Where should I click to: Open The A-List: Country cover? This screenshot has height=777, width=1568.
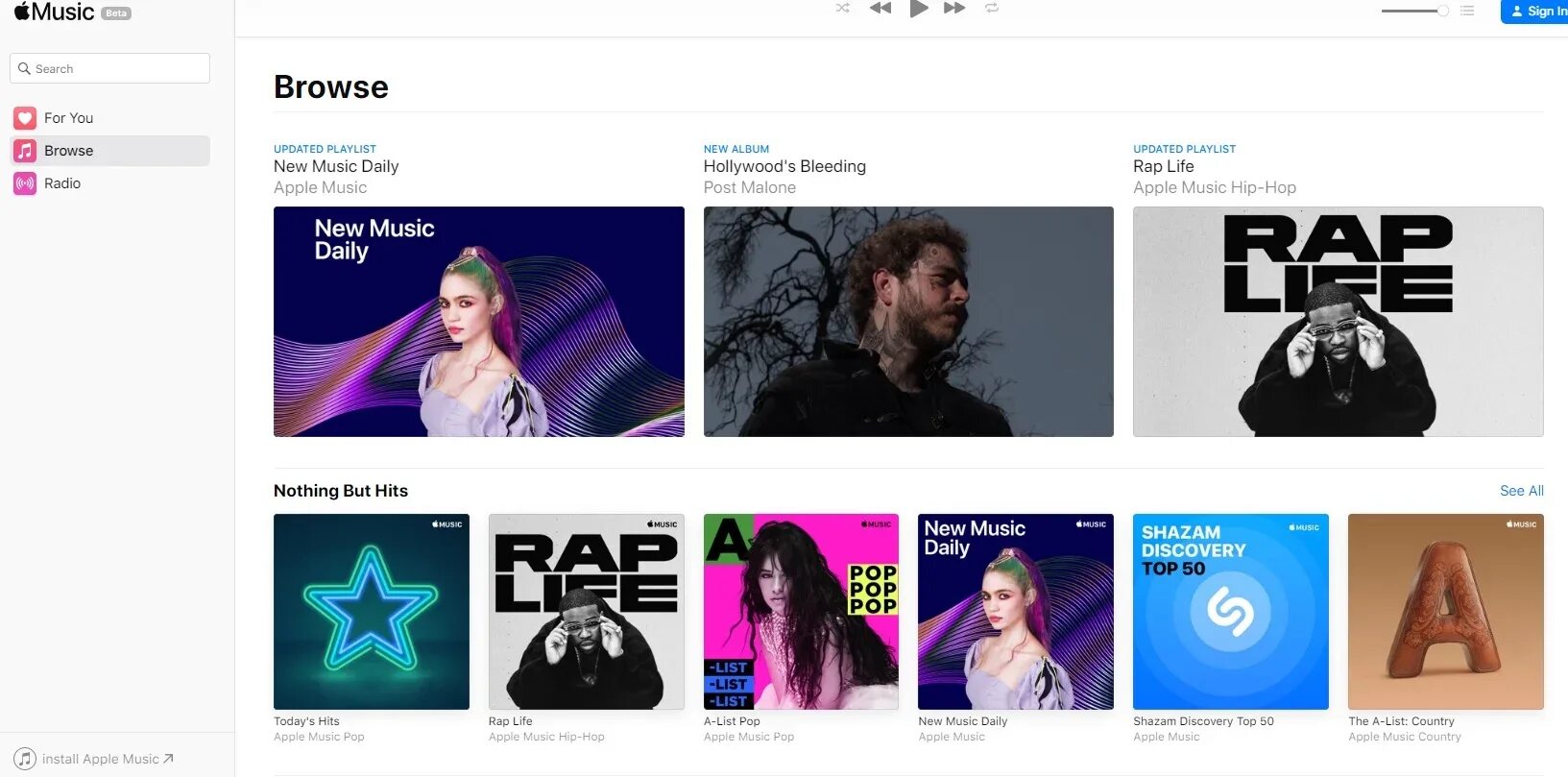coord(1446,612)
